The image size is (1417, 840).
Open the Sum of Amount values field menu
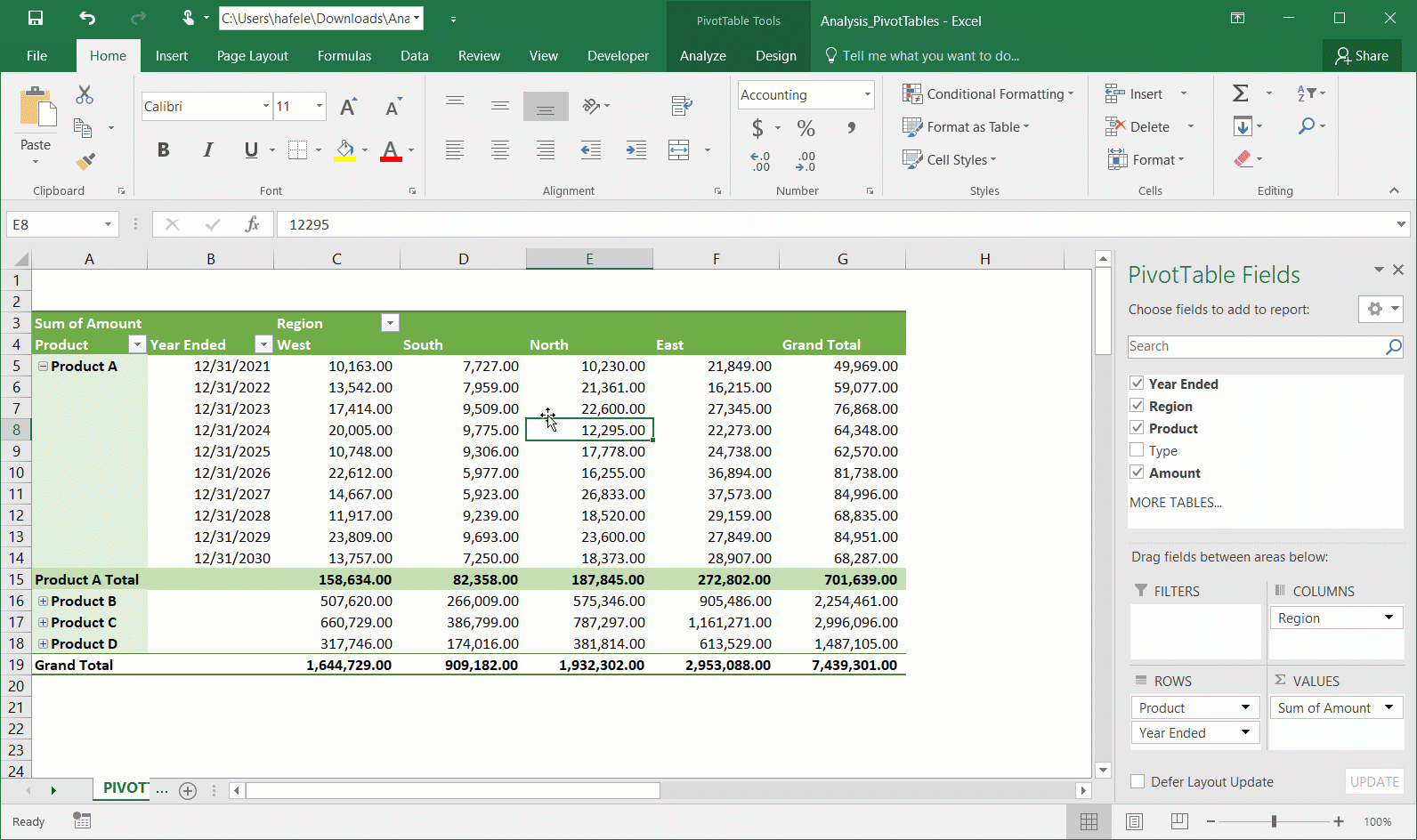click(x=1389, y=707)
